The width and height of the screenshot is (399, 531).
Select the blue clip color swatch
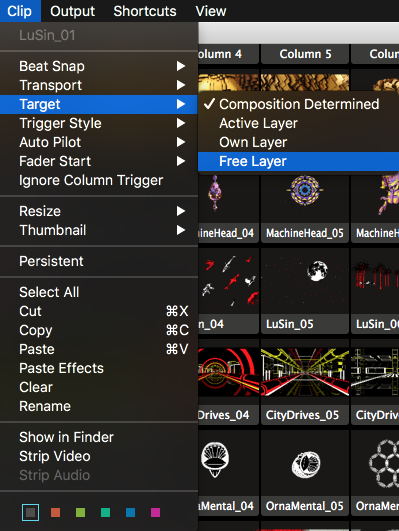point(130,512)
